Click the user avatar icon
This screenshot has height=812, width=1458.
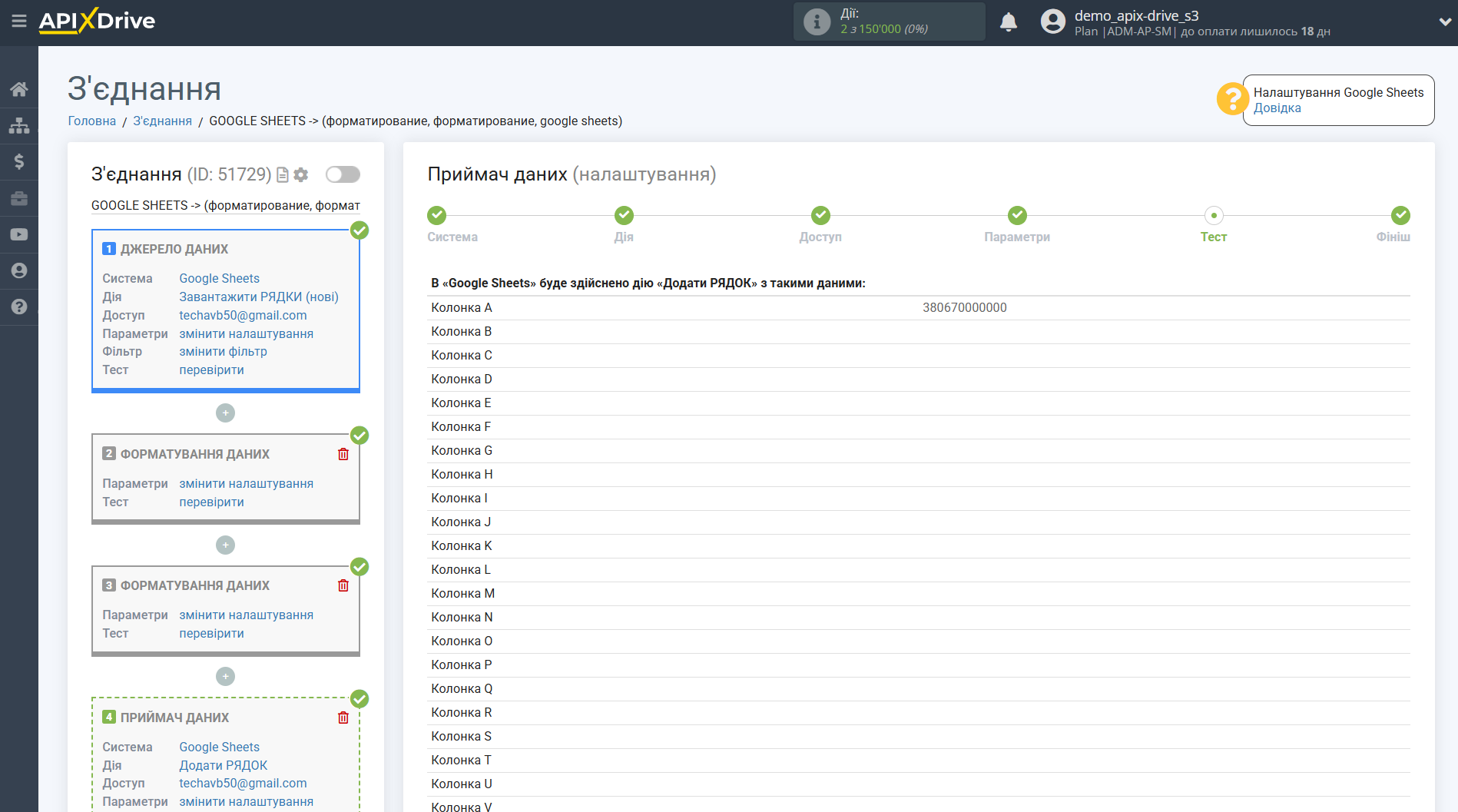tap(1052, 22)
